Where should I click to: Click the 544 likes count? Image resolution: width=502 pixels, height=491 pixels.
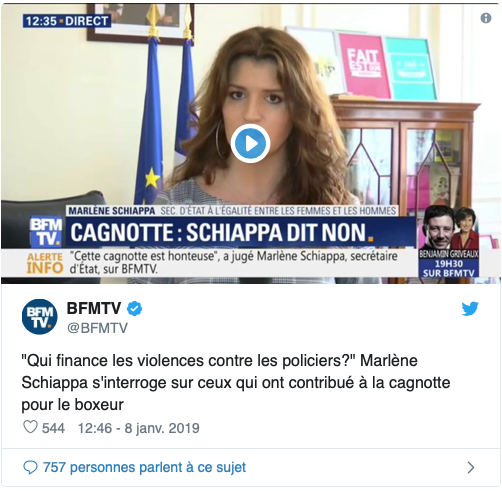tap(53, 428)
